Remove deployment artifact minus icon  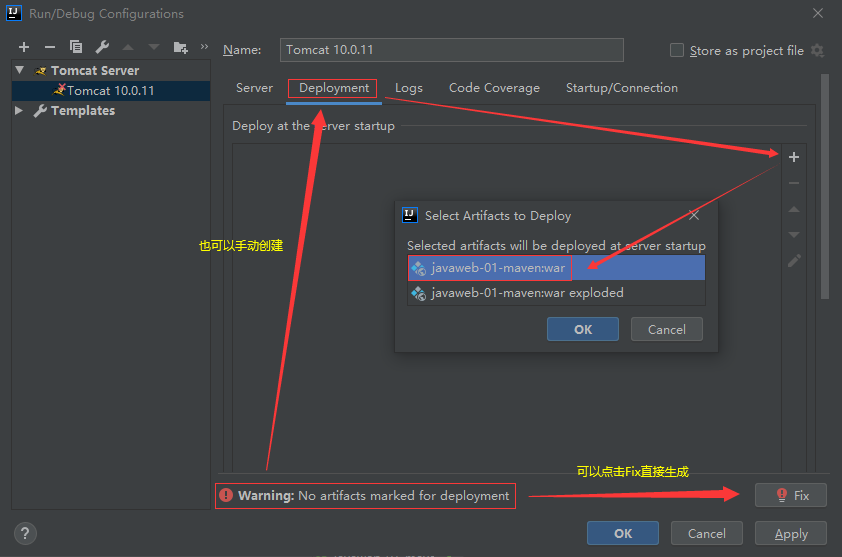click(x=794, y=183)
